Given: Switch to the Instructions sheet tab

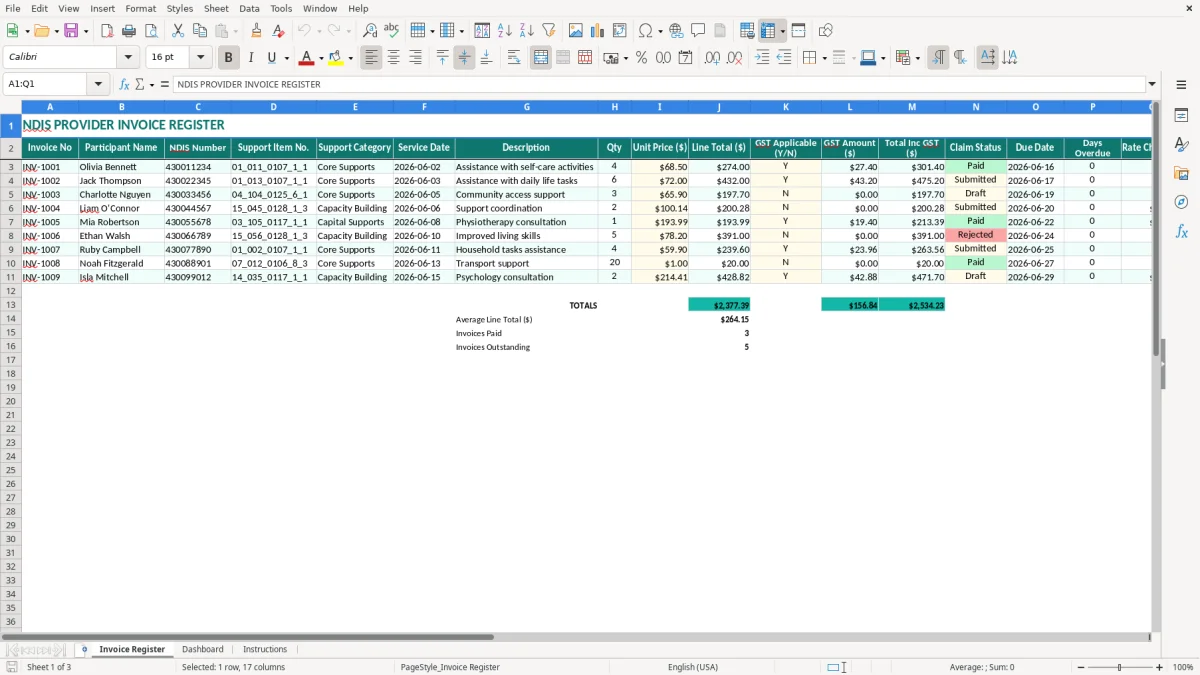Looking at the screenshot, I should pos(265,649).
